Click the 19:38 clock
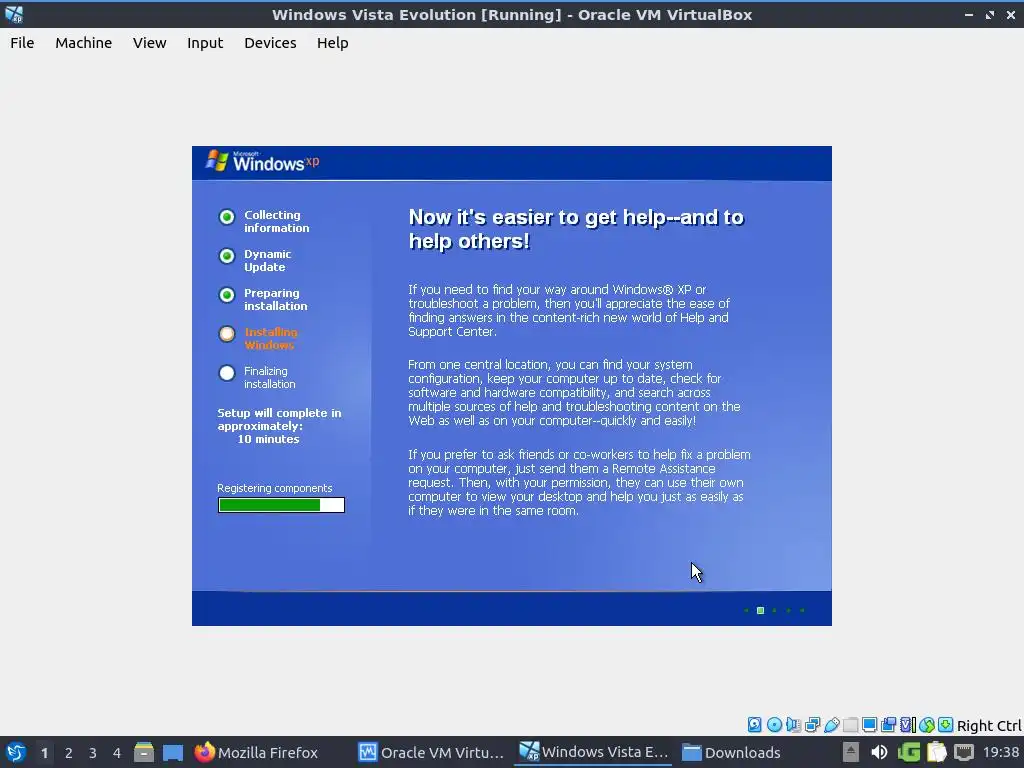 (x=1000, y=752)
